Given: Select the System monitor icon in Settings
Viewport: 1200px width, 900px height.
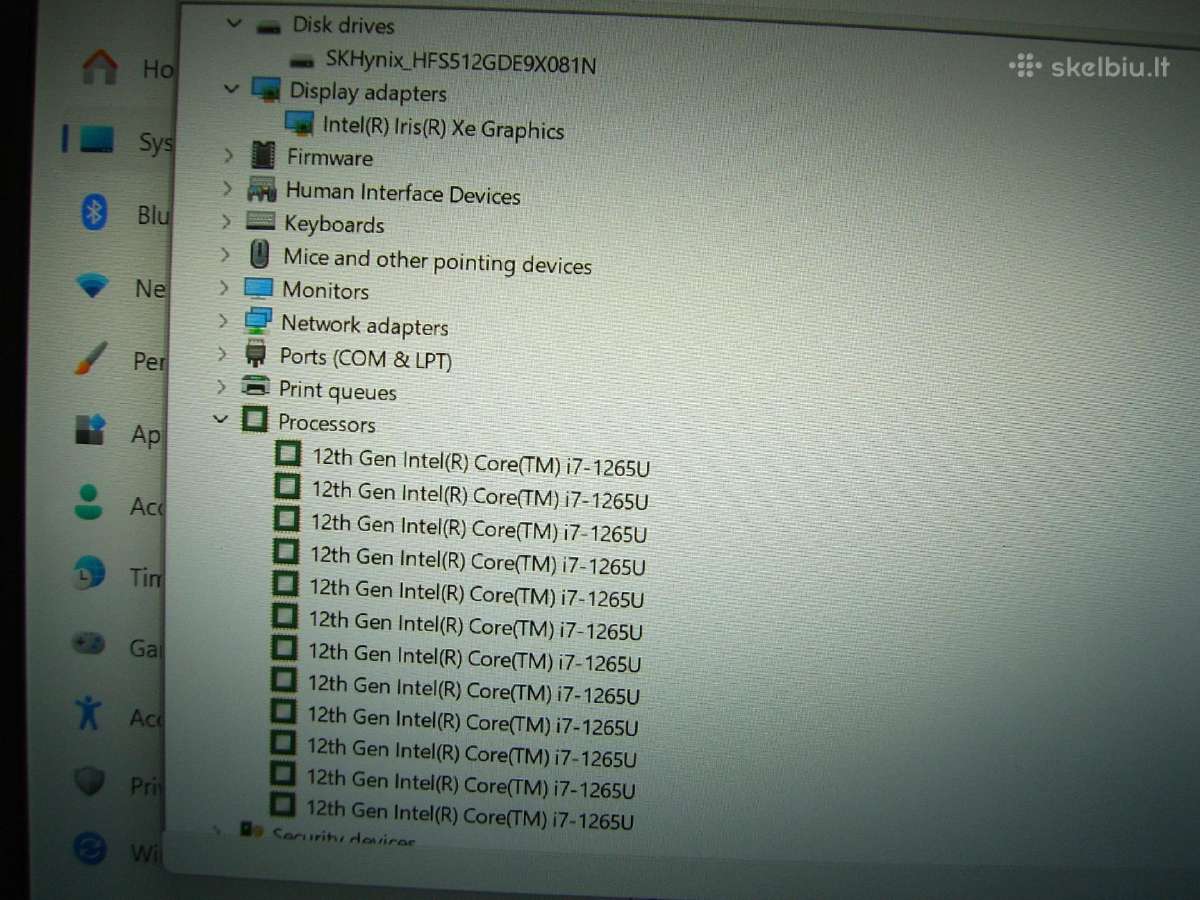Looking at the screenshot, I should (96, 140).
